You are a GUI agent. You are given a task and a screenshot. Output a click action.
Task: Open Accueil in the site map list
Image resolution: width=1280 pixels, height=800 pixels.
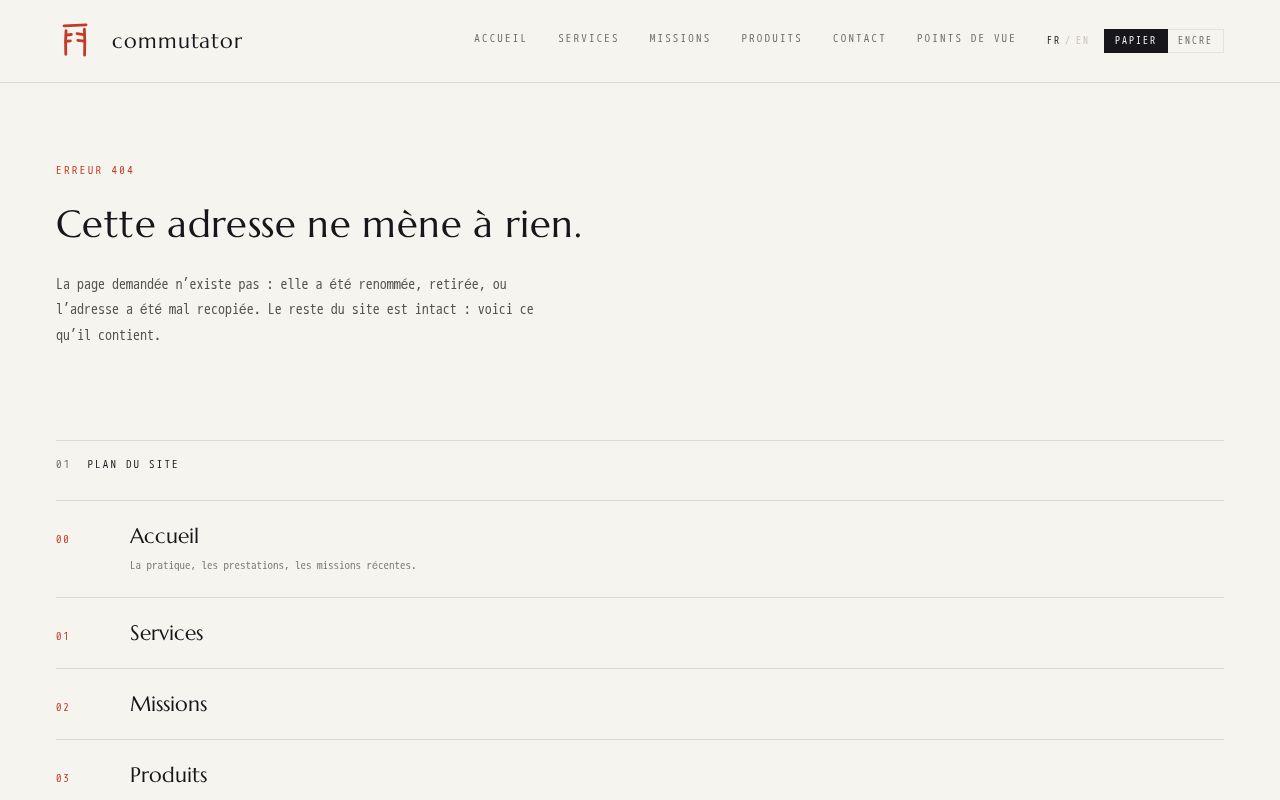(x=164, y=536)
